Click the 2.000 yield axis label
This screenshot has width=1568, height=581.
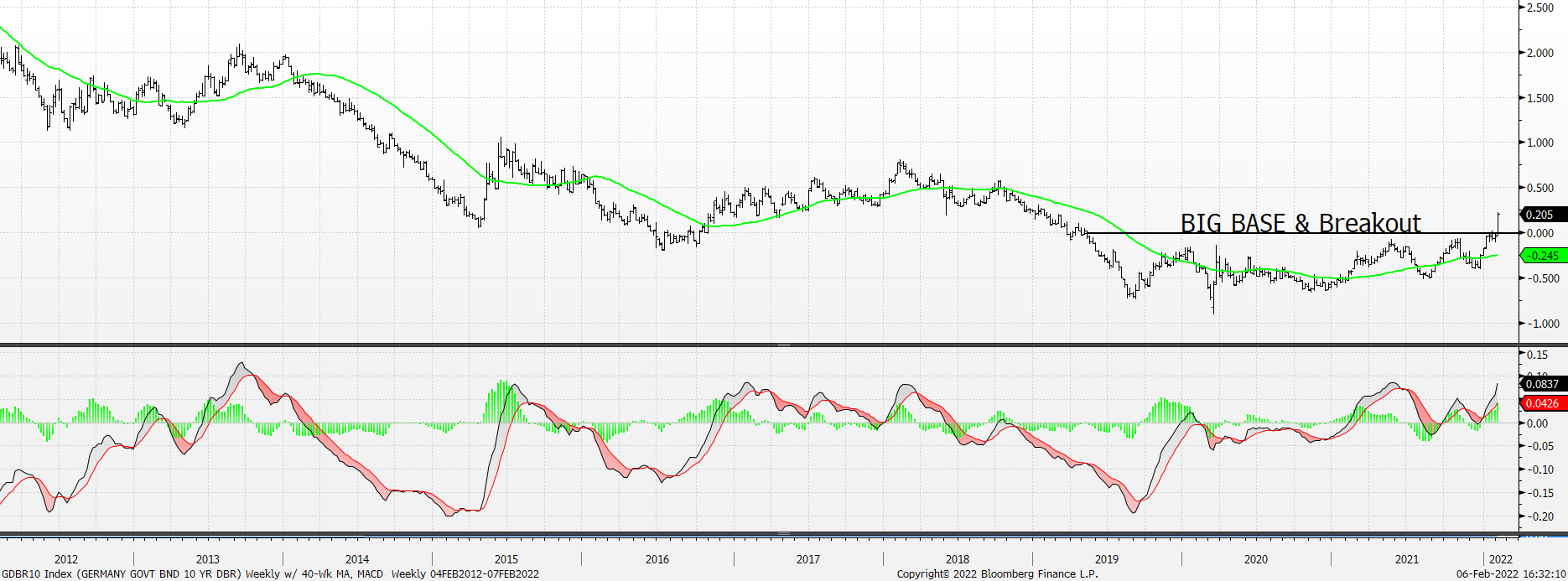pyautogui.click(x=1541, y=53)
